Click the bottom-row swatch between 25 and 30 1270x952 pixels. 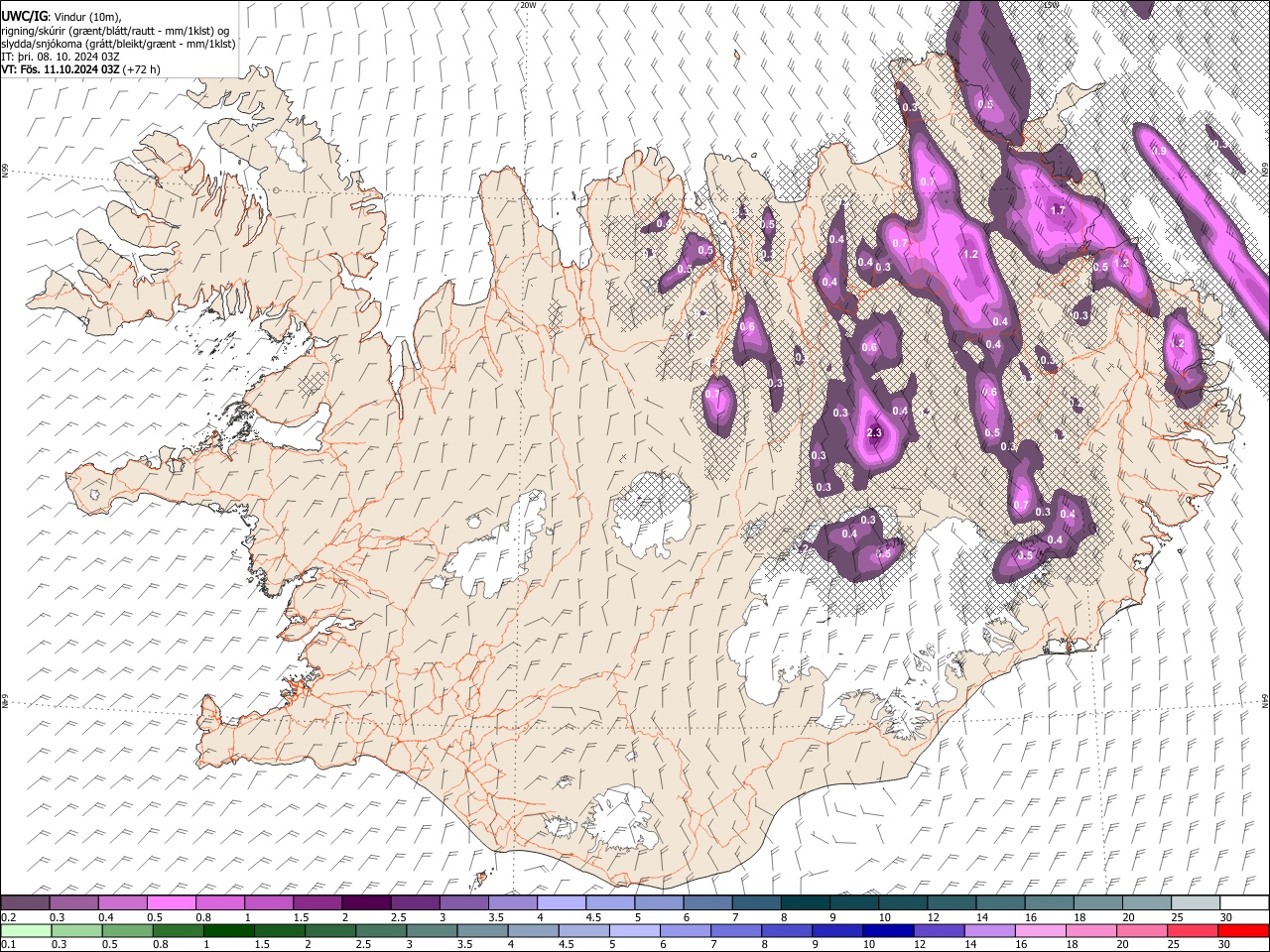(x=1194, y=930)
